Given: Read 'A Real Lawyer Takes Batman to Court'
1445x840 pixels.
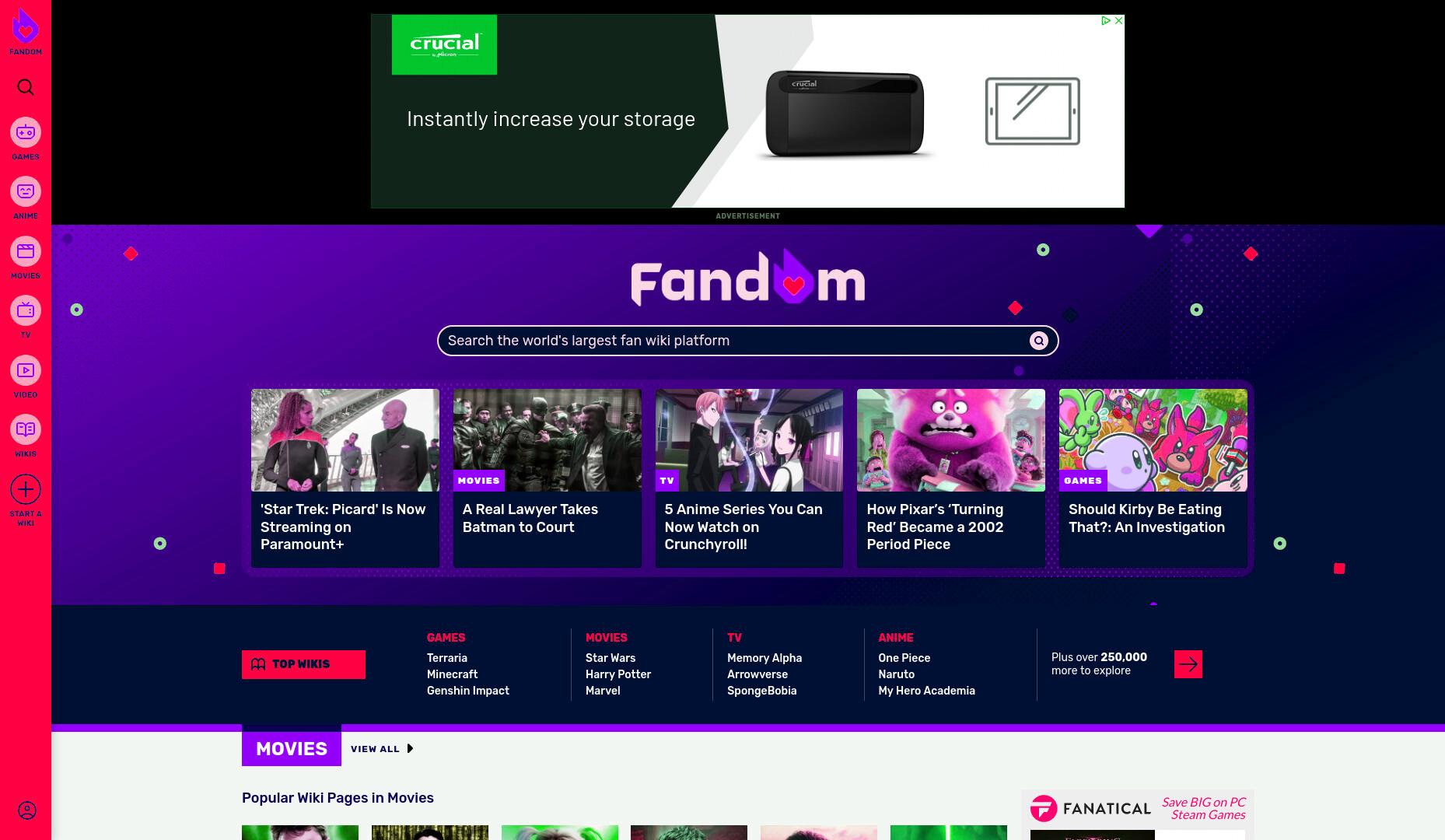Looking at the screenshot, I should click(530, 518).
